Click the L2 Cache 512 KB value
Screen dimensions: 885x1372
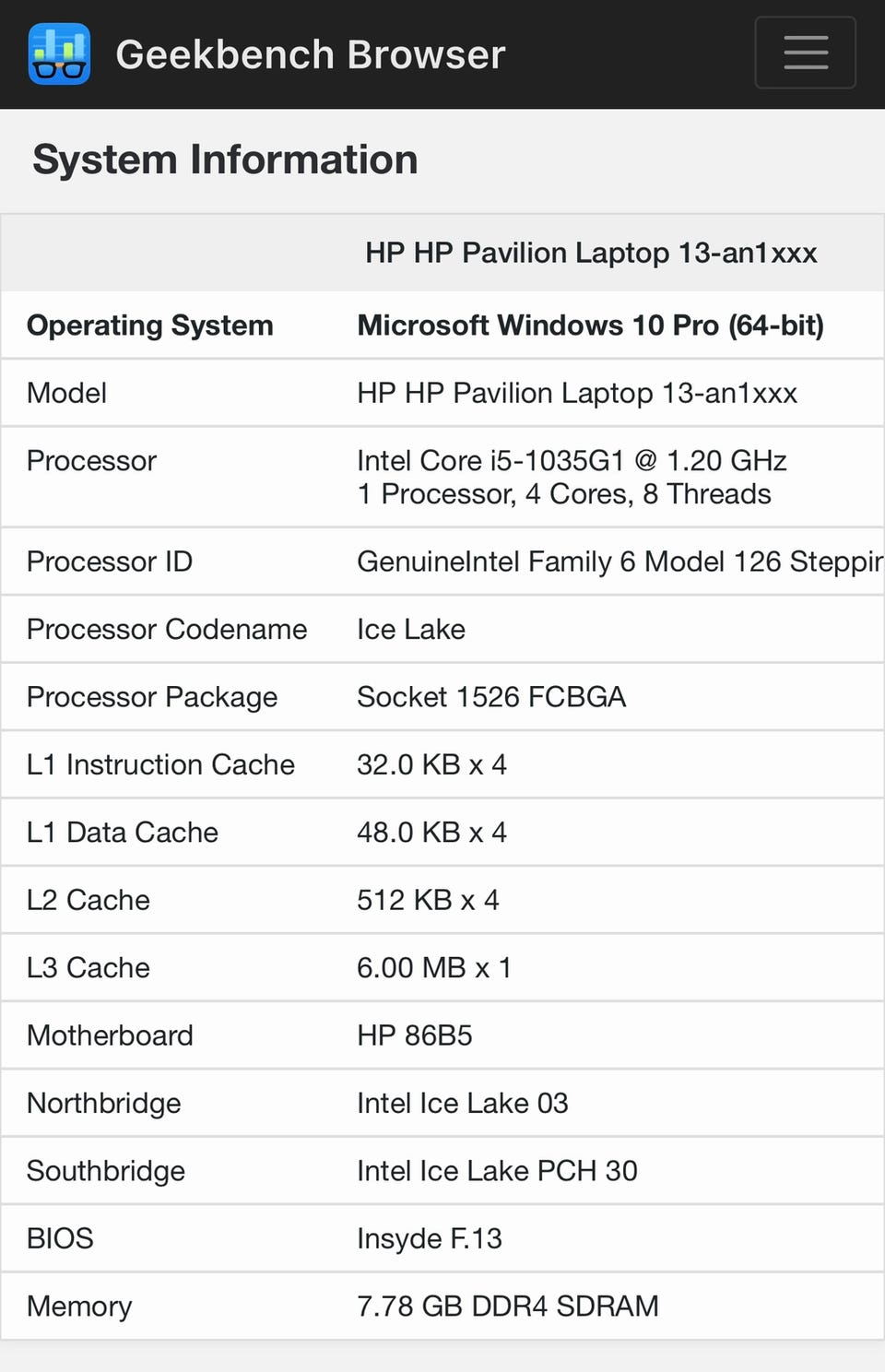428,900
